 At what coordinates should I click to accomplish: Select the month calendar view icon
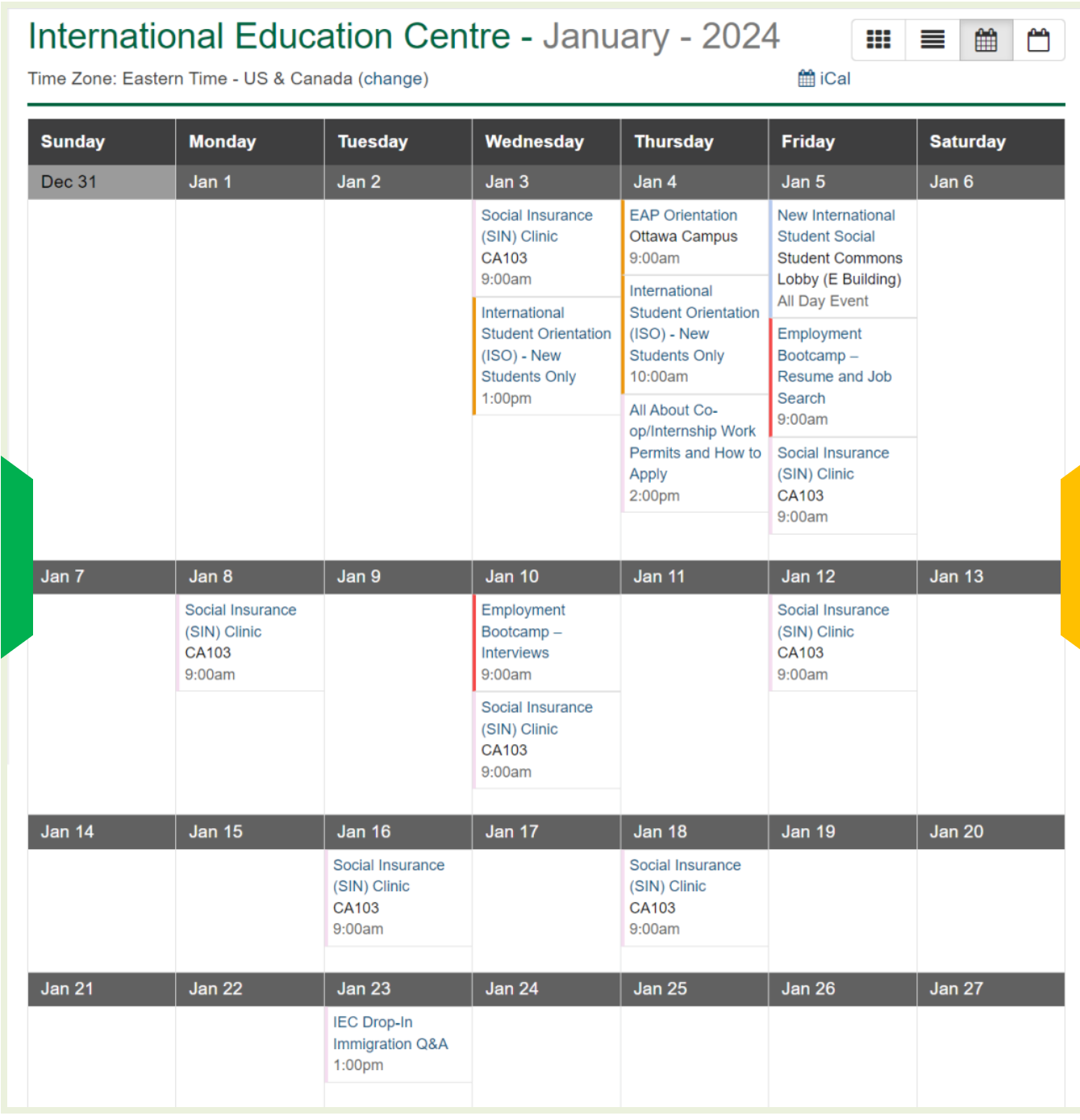(986, 40)
